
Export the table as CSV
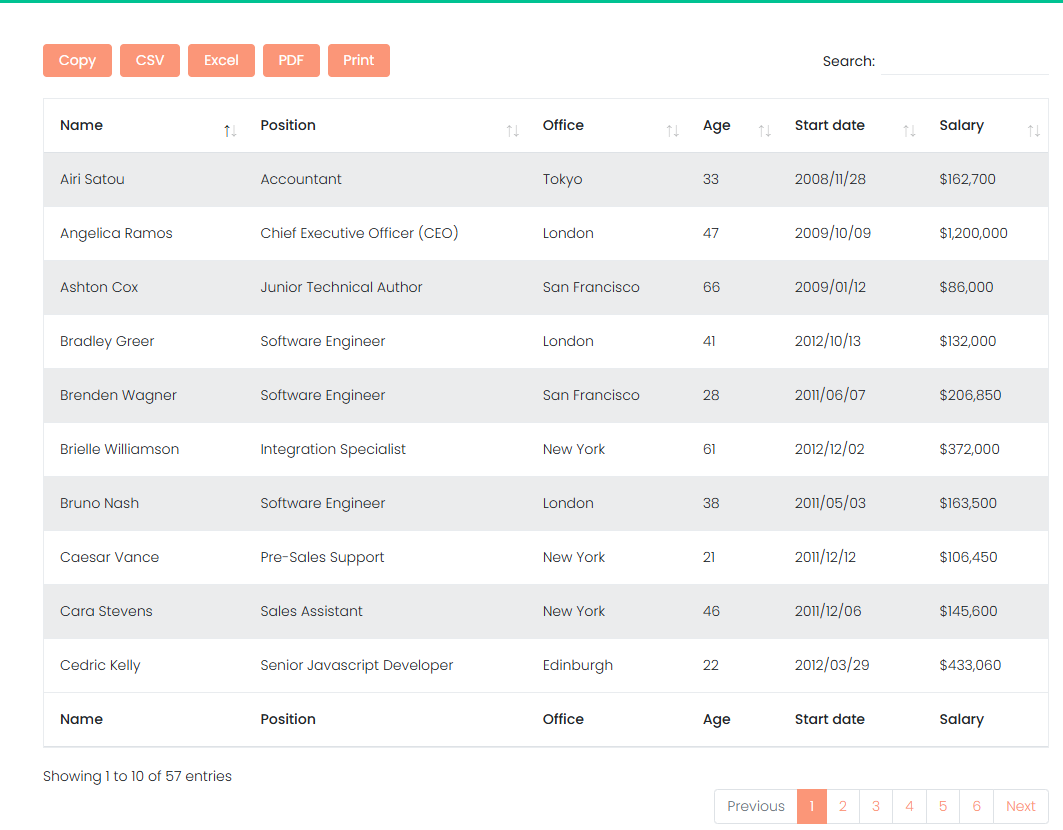coord(149,60)
